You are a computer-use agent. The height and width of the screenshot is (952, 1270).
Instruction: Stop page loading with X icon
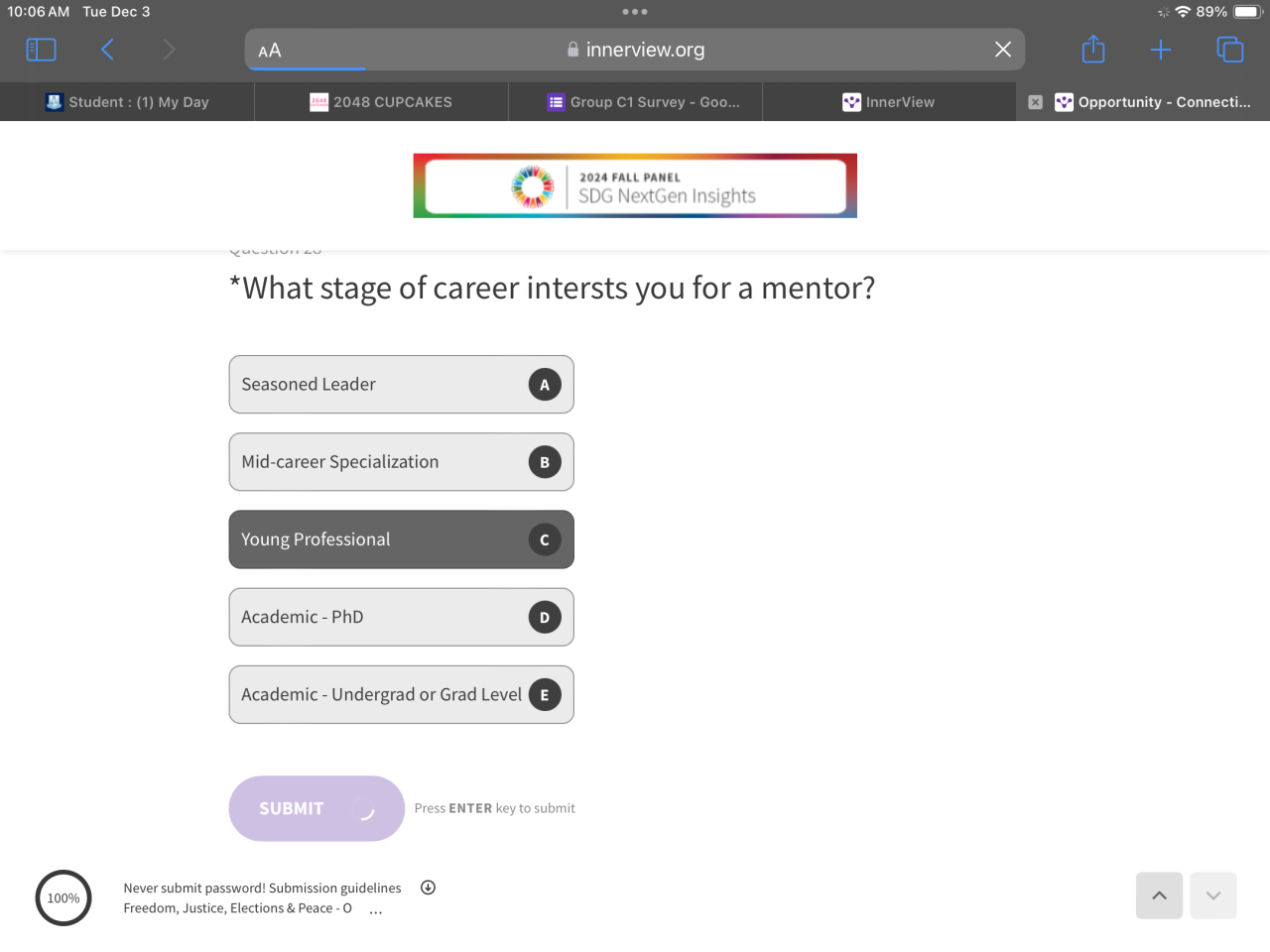click(x=1003, y=50)
